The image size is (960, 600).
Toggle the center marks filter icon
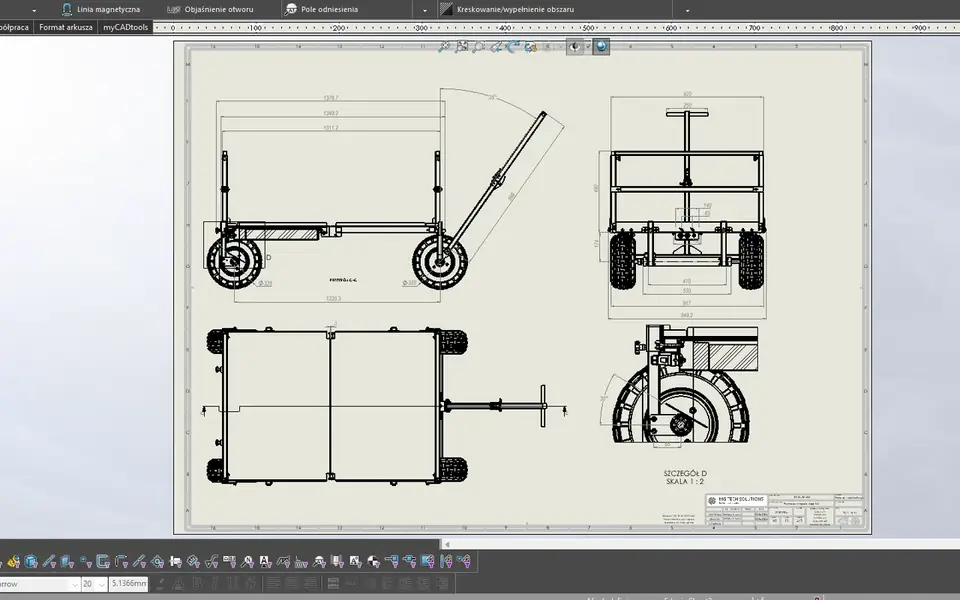[x=373, y=561]
